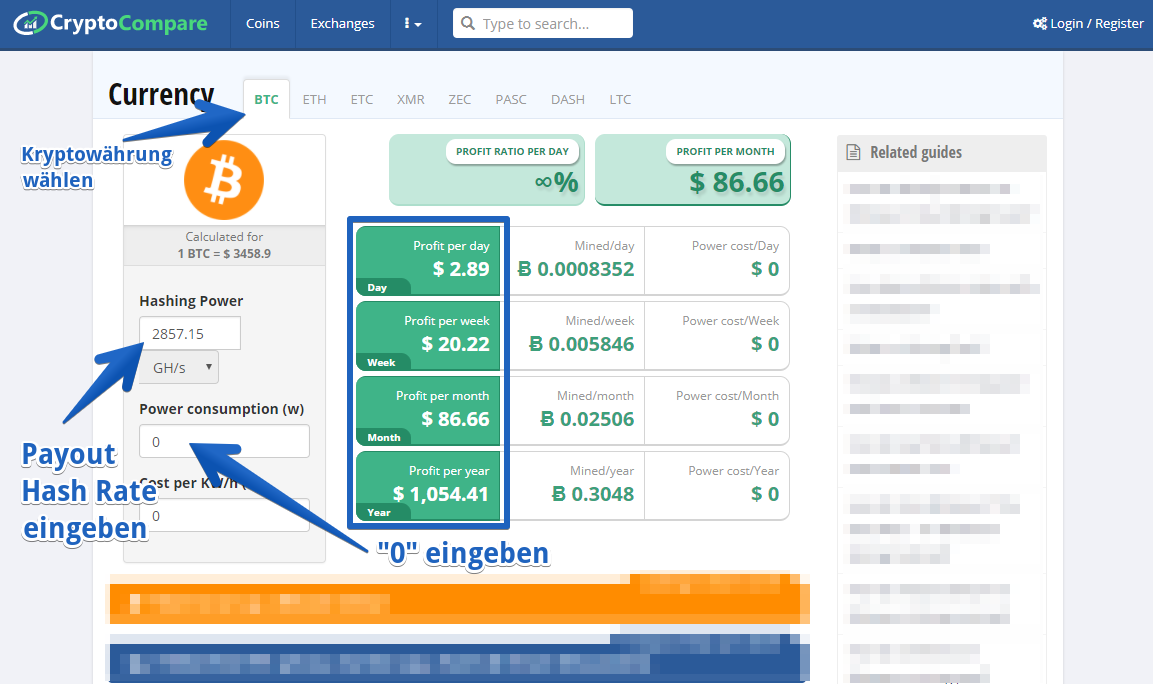Click the Related guides heading
The width and height of the screenshot is (1153, 684).
[x=915, y=152]
